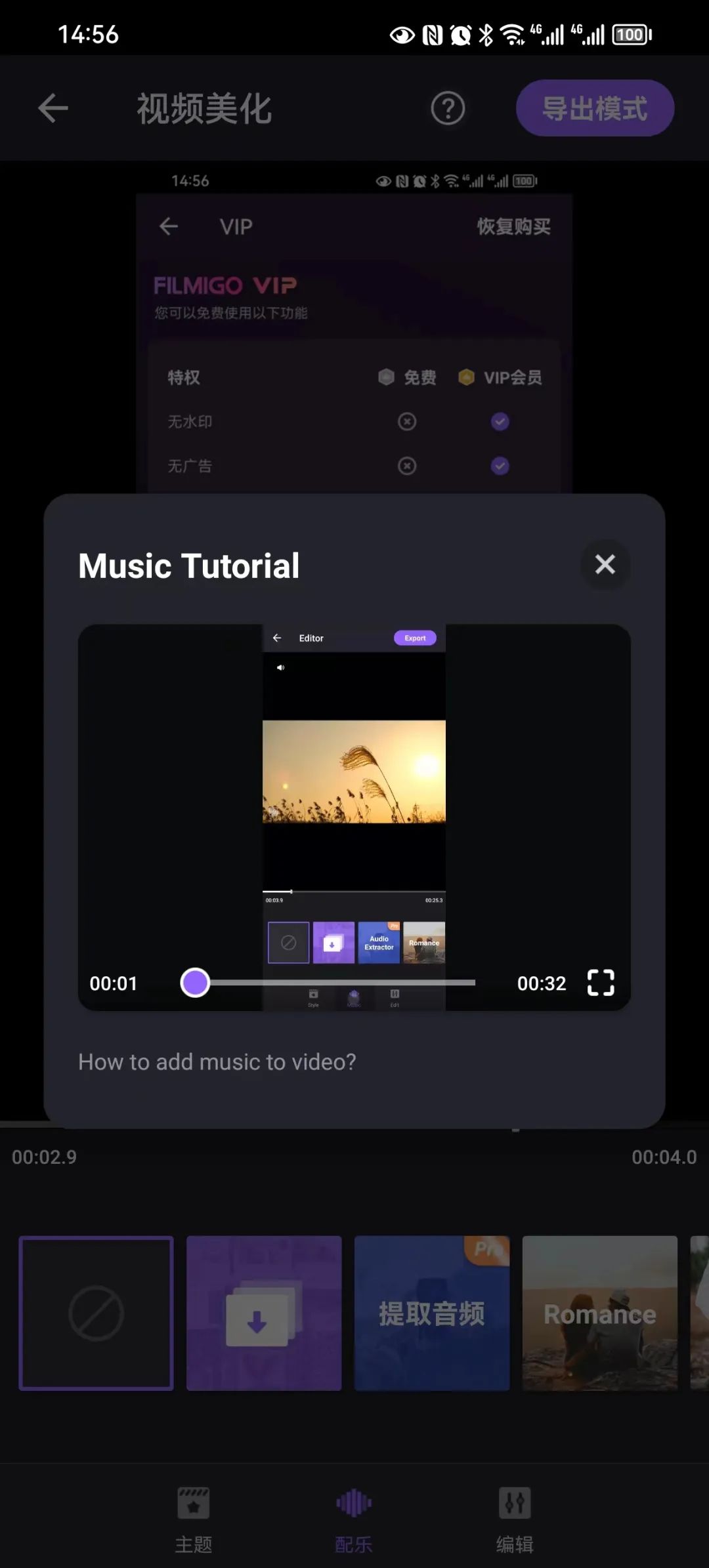Select the Romance music theme
Screen dimensions: 709x1568
(x=600, y=1313)
